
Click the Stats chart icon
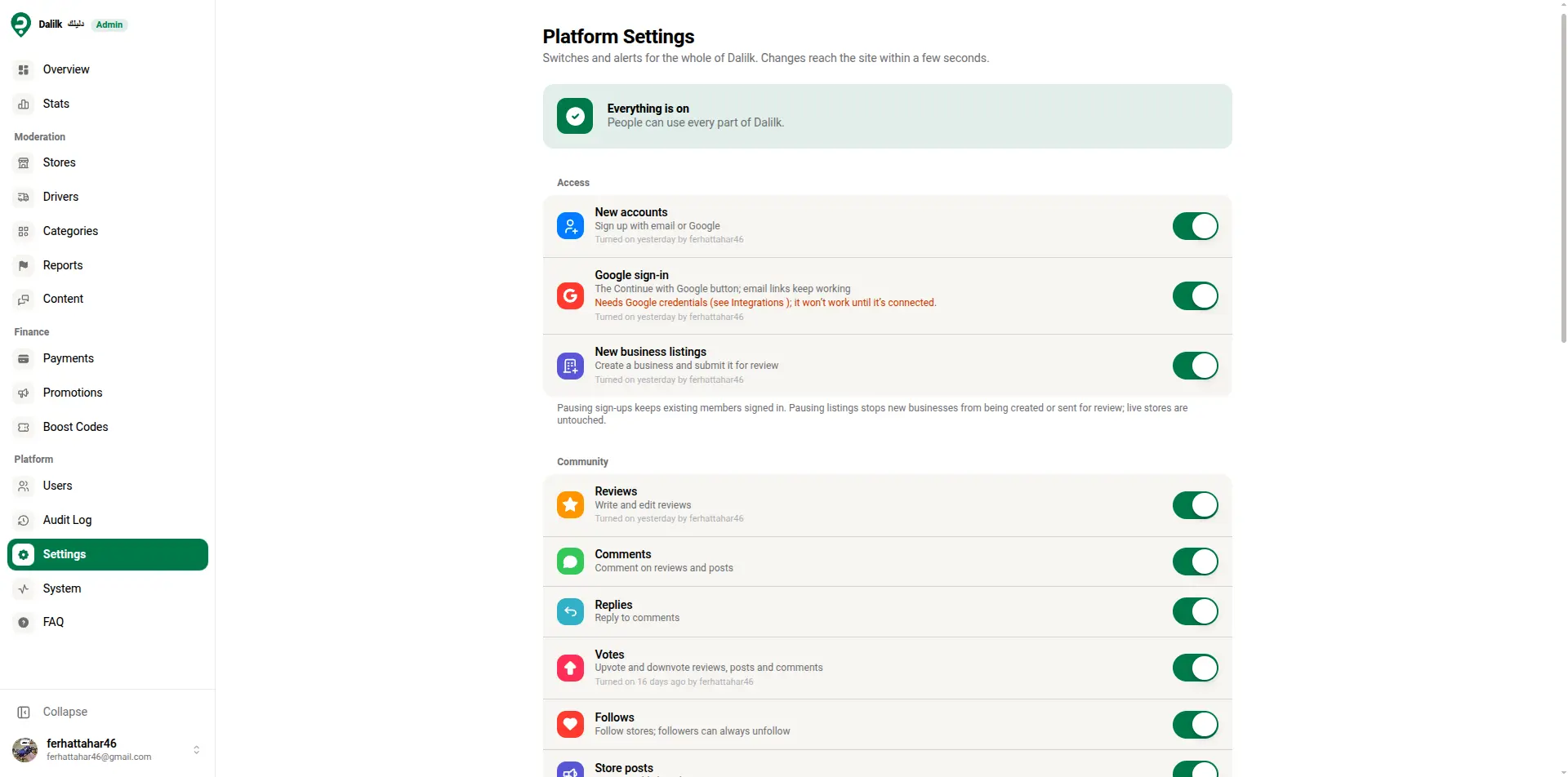[24, 104]
